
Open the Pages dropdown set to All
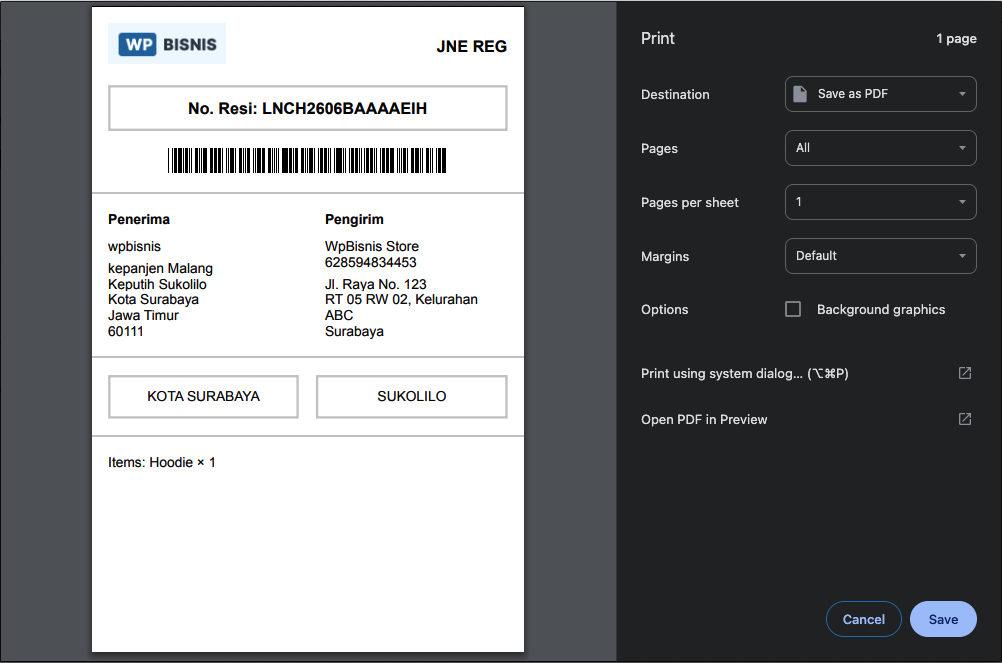click(x=880, y=148)
